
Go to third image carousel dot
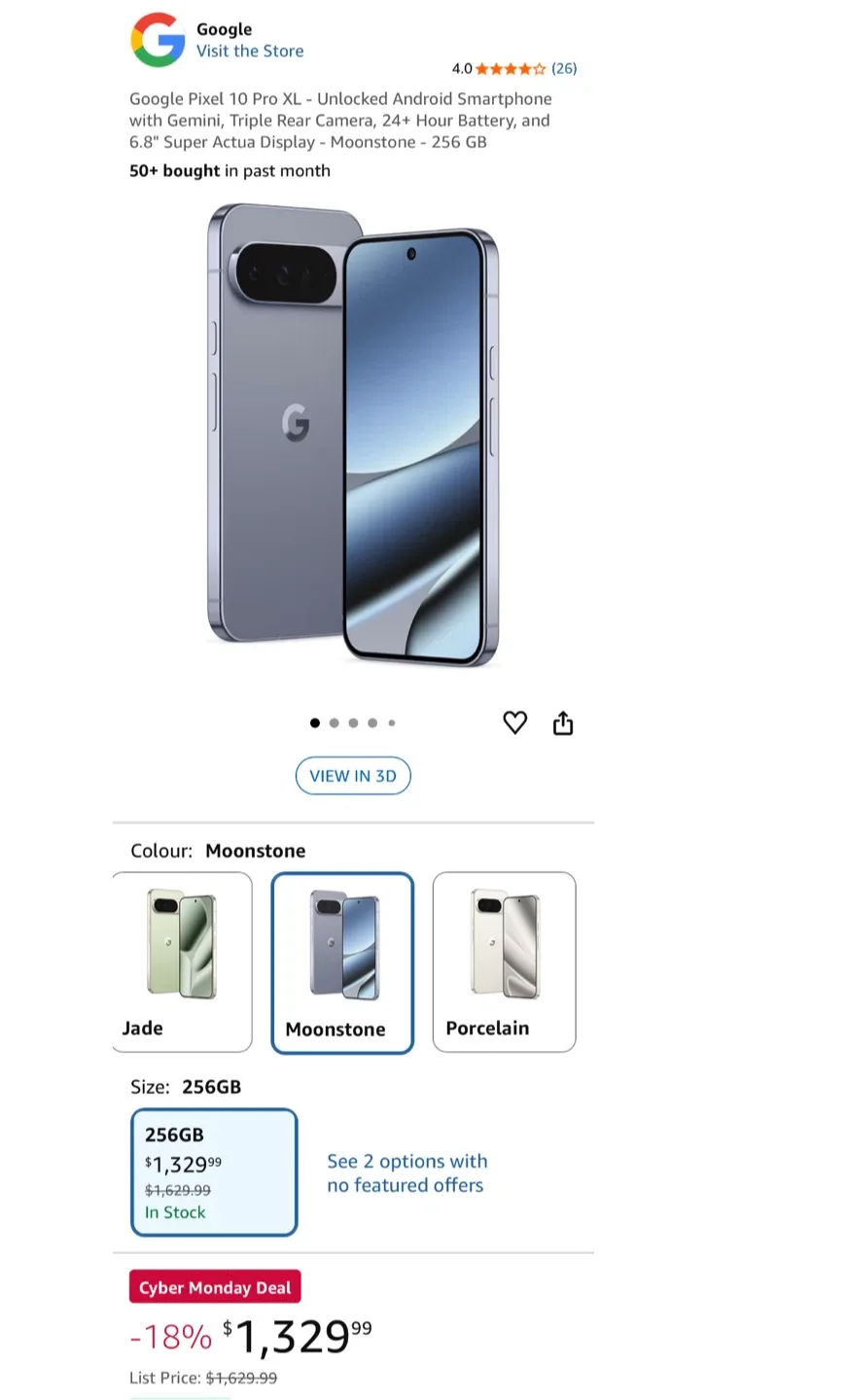[353, 722]
